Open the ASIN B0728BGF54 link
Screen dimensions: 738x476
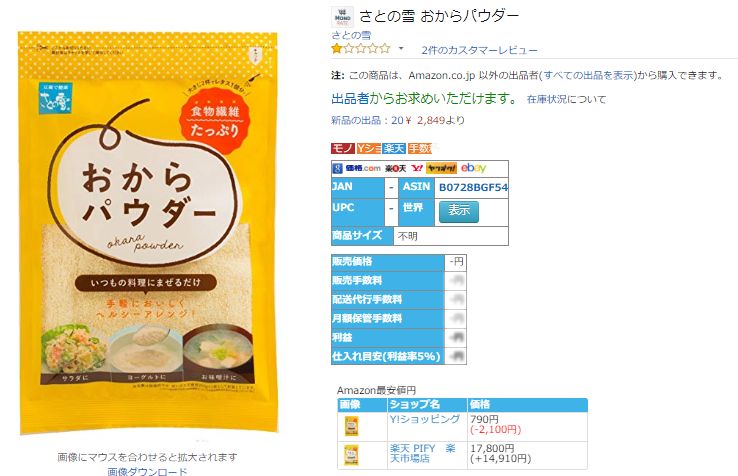coord(473,187)
